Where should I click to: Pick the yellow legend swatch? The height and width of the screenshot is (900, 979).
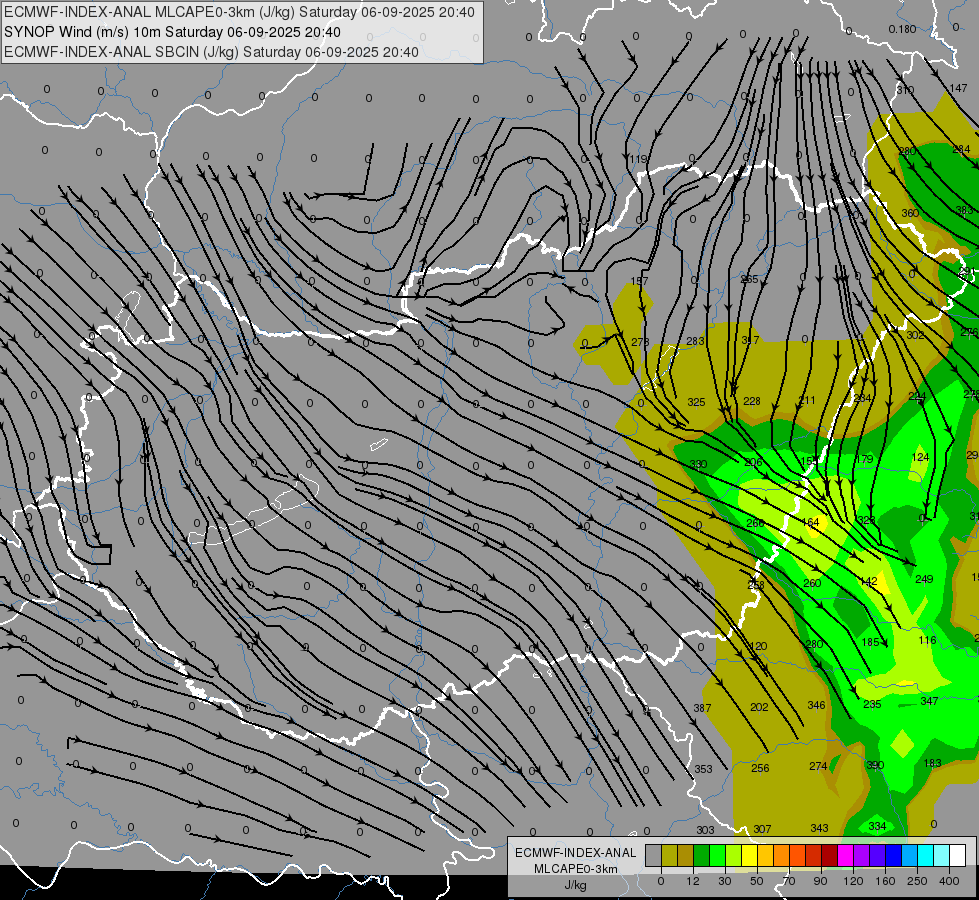pyautogui.click(x=749, y=855)
